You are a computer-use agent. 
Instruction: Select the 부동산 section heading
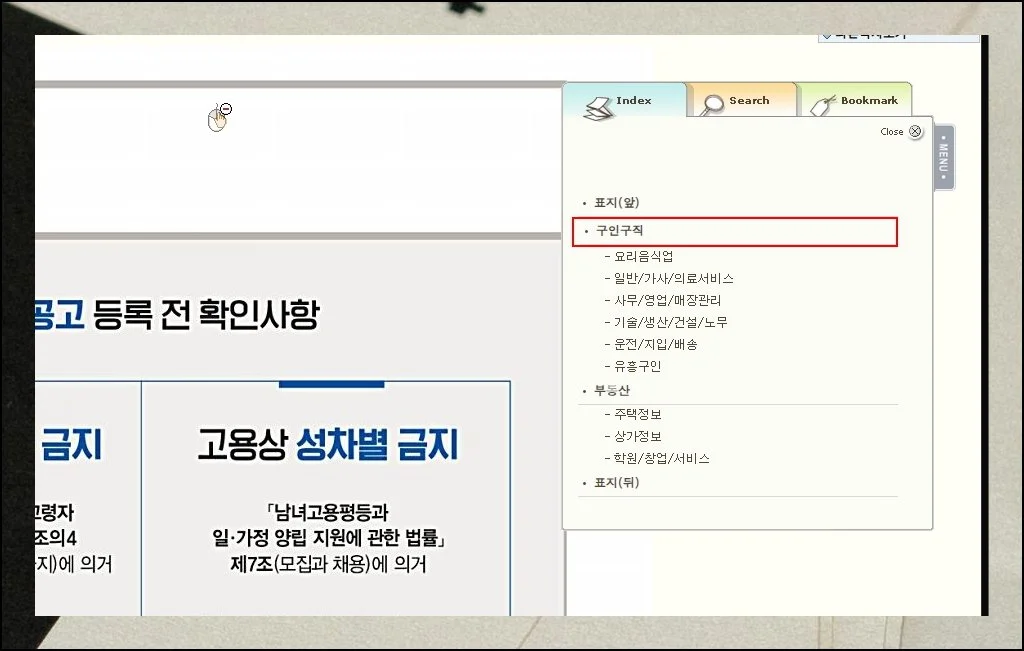[612, 391]
